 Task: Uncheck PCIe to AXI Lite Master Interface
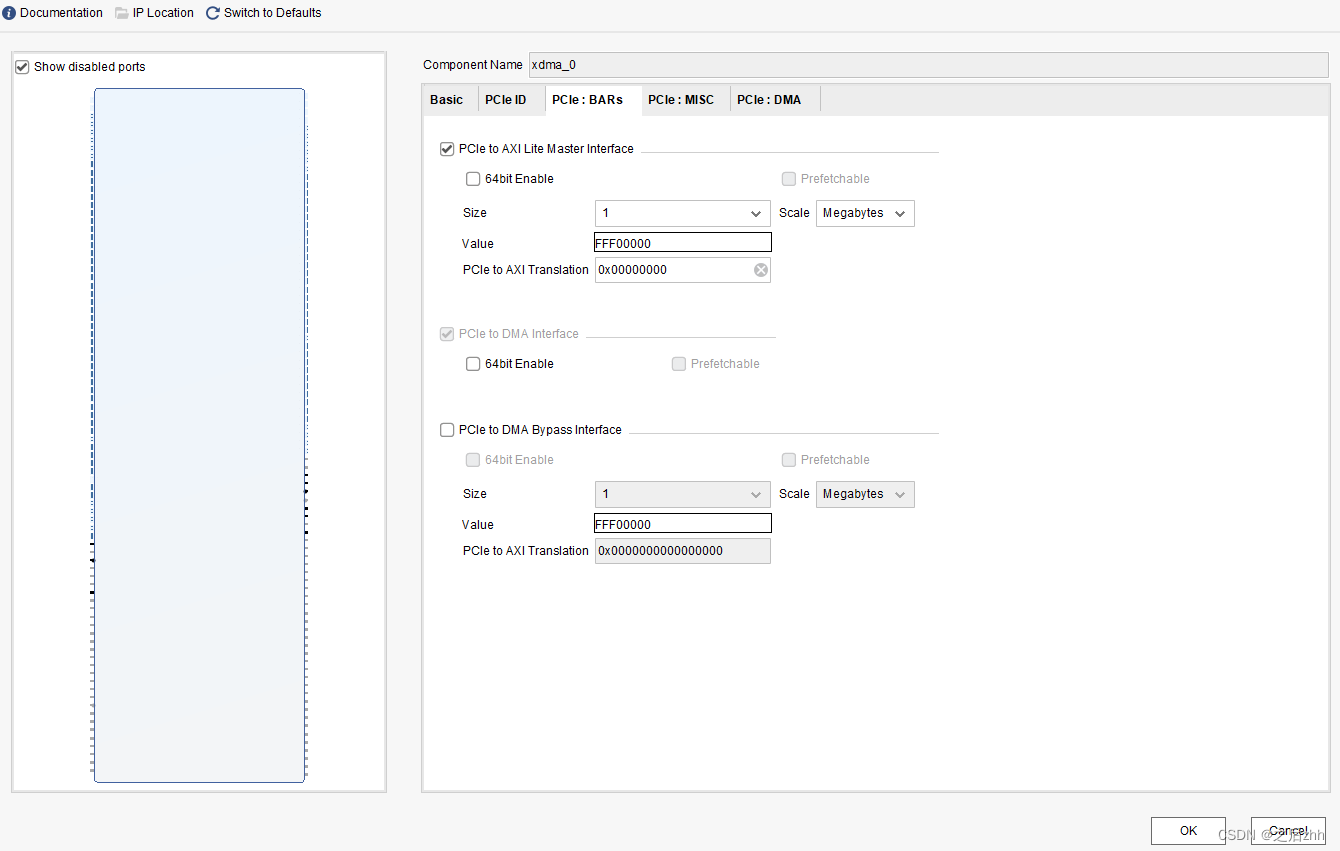[x=447, y=149]
